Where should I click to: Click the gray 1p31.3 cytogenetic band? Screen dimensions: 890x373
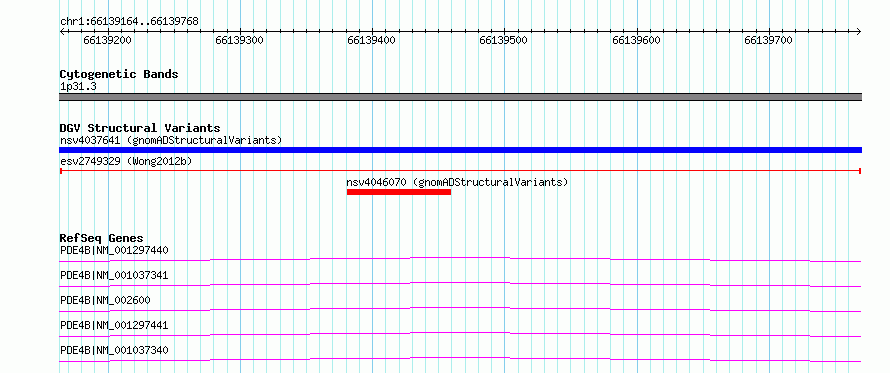(x=460, y=97)
